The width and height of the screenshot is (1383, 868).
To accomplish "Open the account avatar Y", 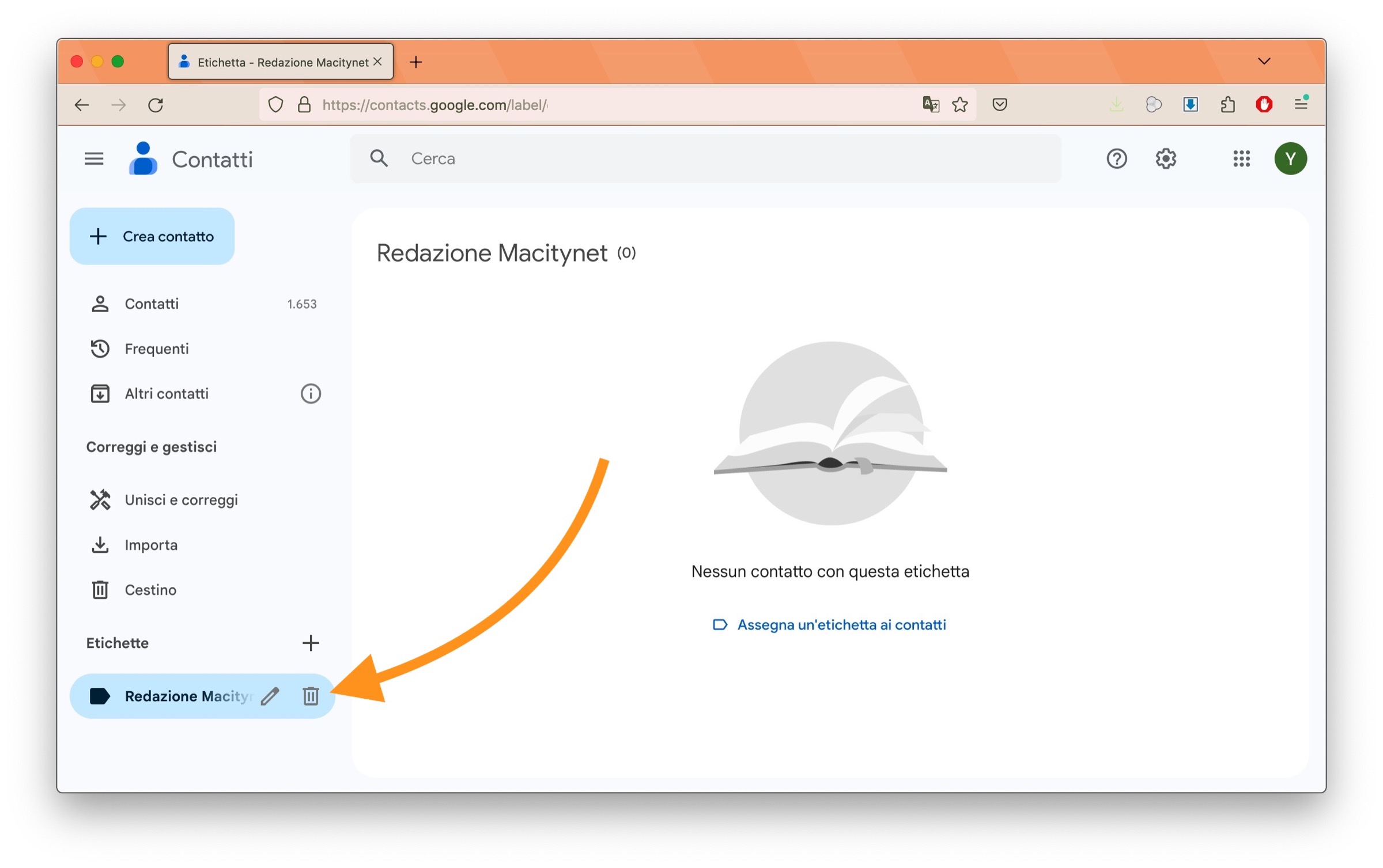I will (1290, 158).
